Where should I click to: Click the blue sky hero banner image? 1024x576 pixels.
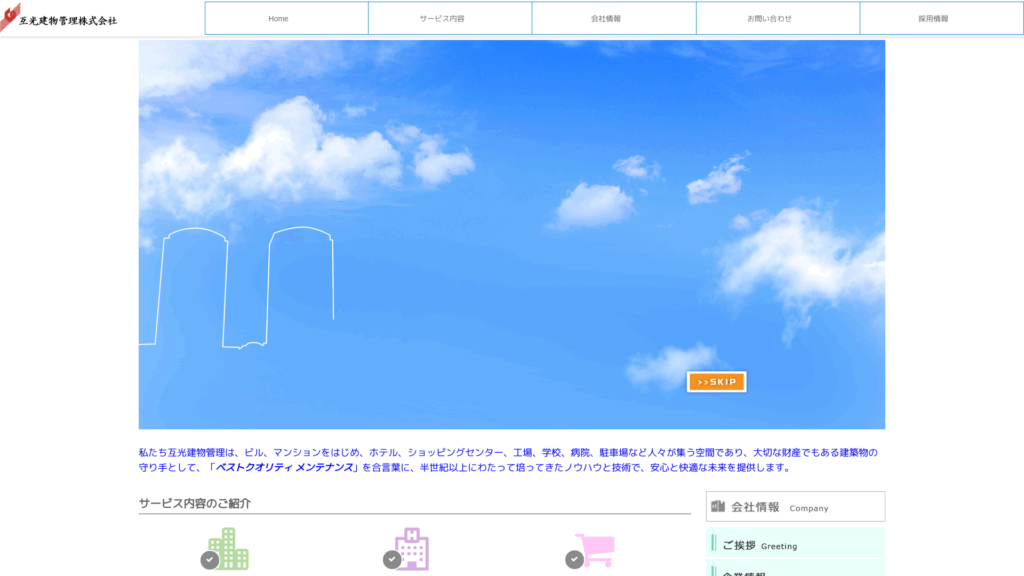(x=512, y=230)
